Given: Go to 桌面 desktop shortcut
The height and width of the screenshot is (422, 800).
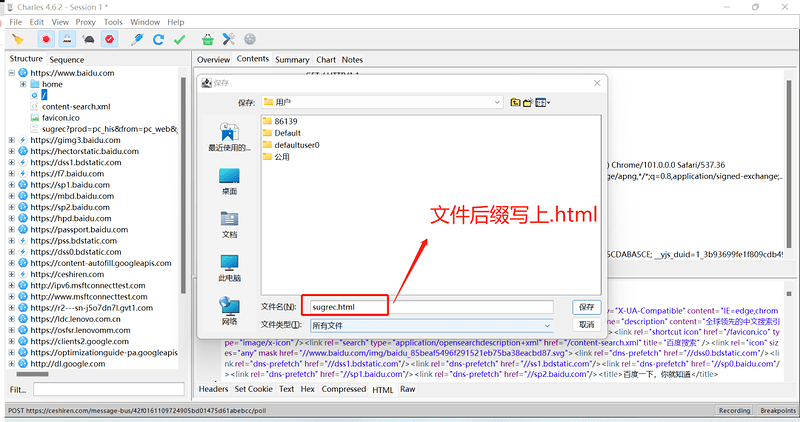Looking at the screenshot, I should [x=229, y=181].
